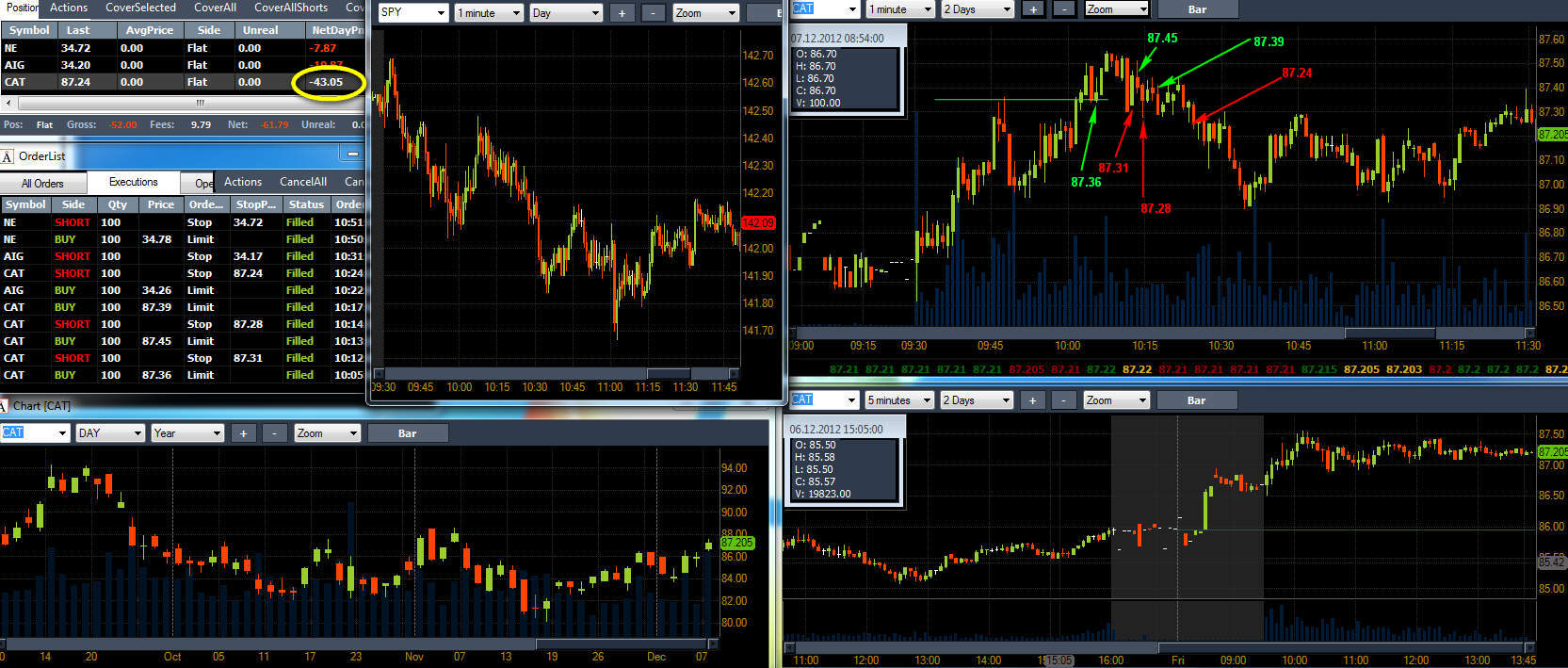The image size is (1568, 668).
Task: Switch to the All Orders tab
Action: point(42,184)
